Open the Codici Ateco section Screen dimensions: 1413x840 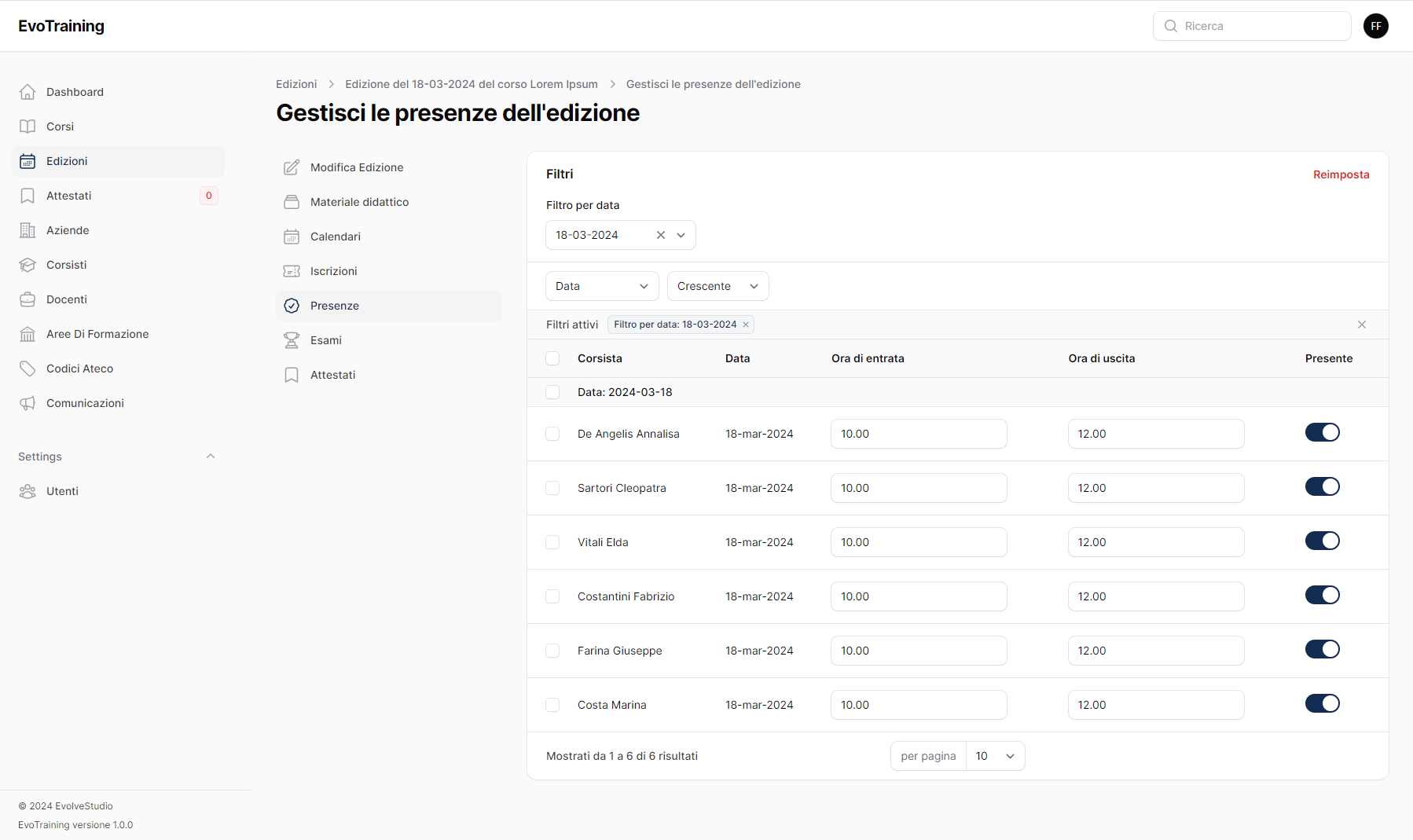coord(79,368)
